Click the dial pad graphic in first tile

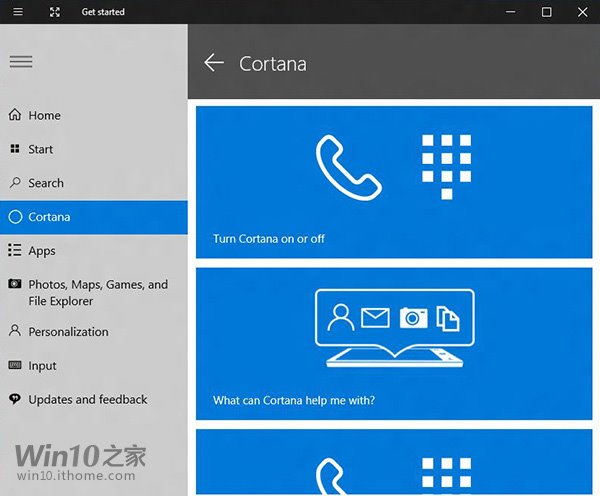point(447,167)
